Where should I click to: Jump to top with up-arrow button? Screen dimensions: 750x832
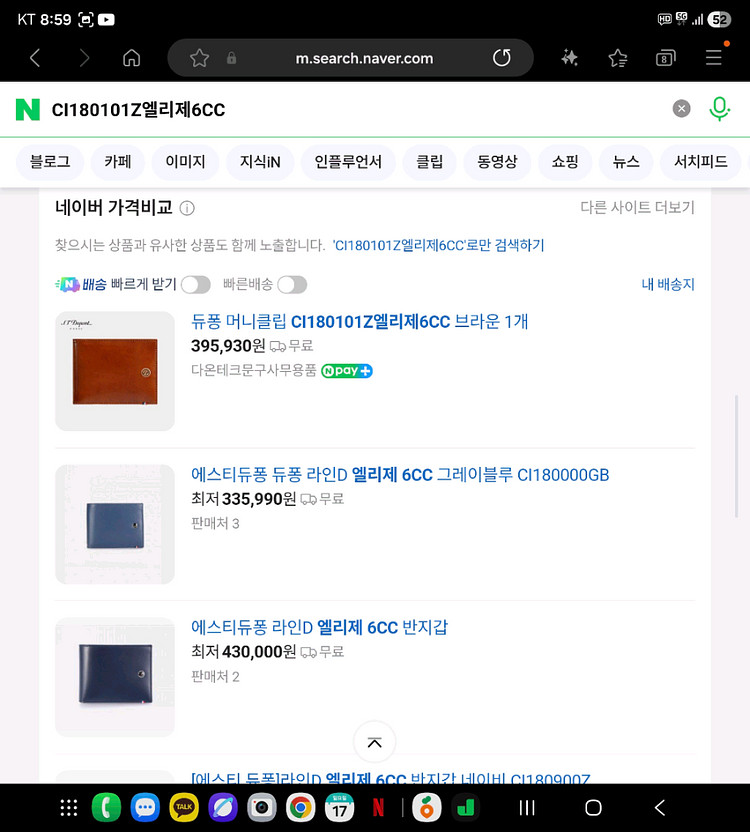coord(375,742)
